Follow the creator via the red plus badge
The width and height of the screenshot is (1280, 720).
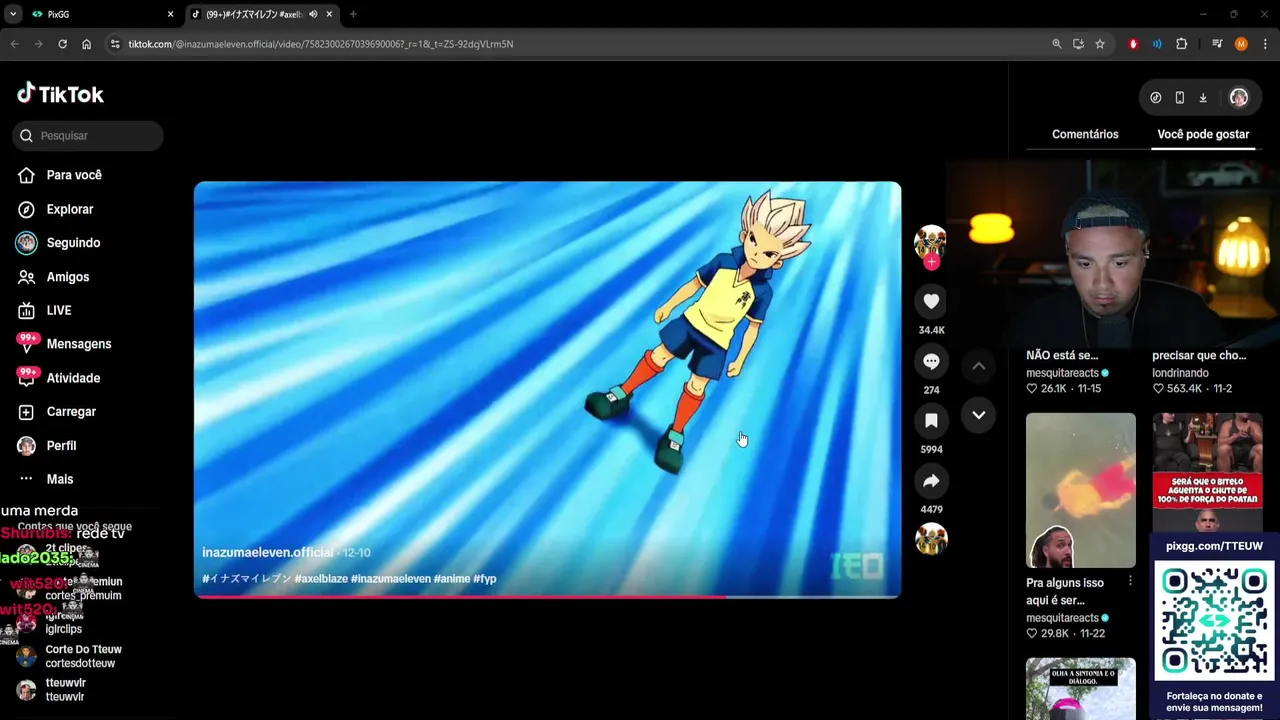[x=931, y=262]
